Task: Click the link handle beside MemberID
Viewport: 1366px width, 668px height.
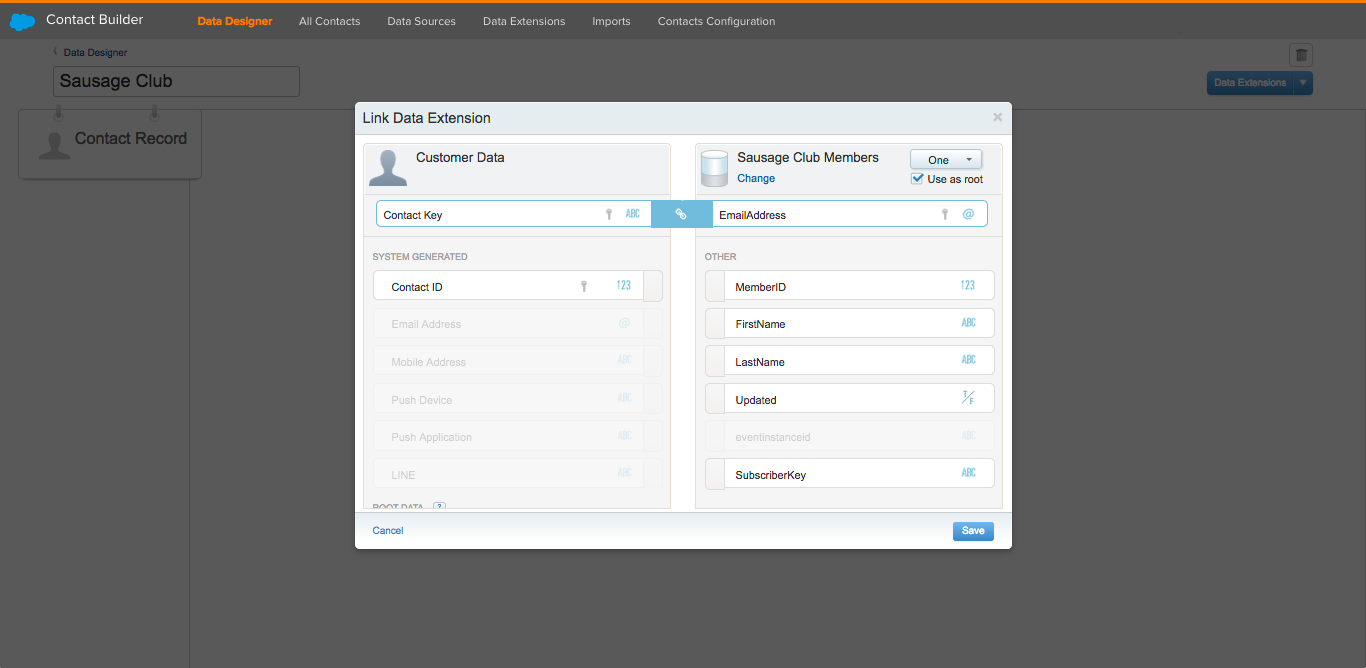Action: pos(715,286)
